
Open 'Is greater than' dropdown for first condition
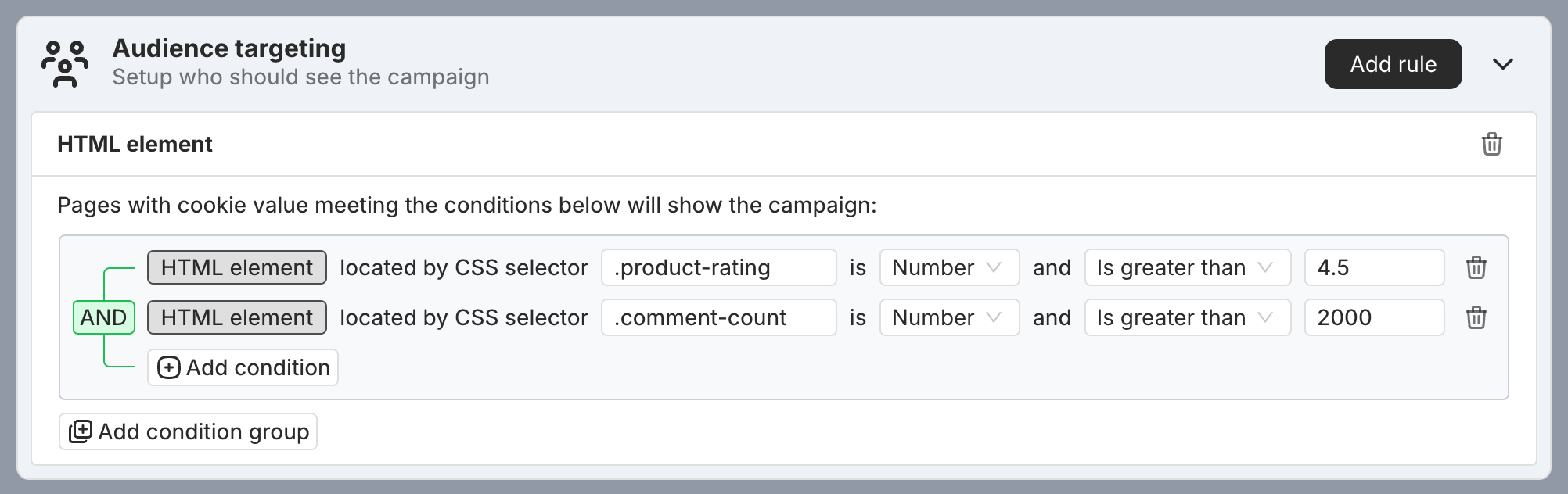point(1187,267)
